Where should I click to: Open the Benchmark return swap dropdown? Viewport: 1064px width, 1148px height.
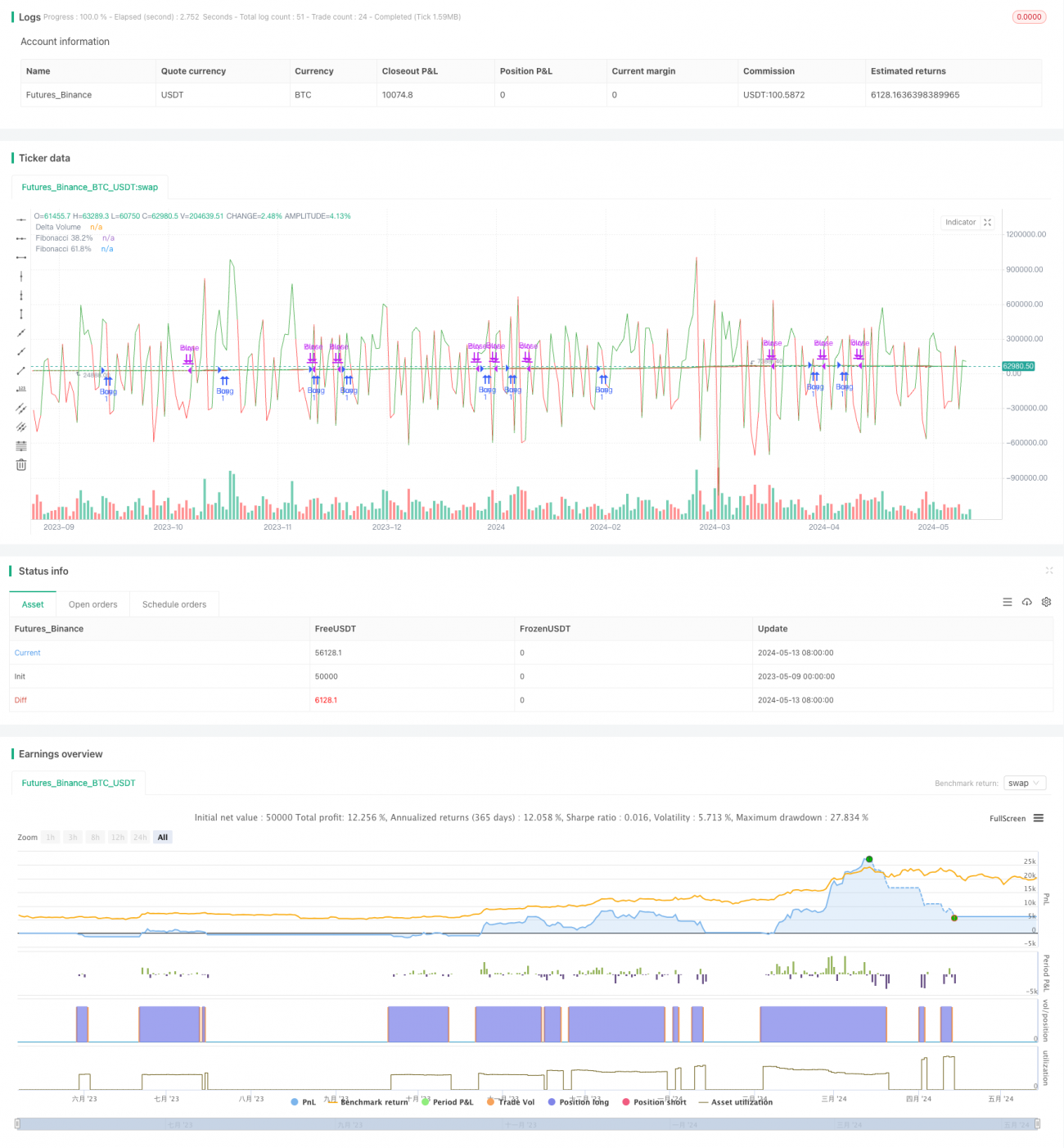coord(1025,784)
